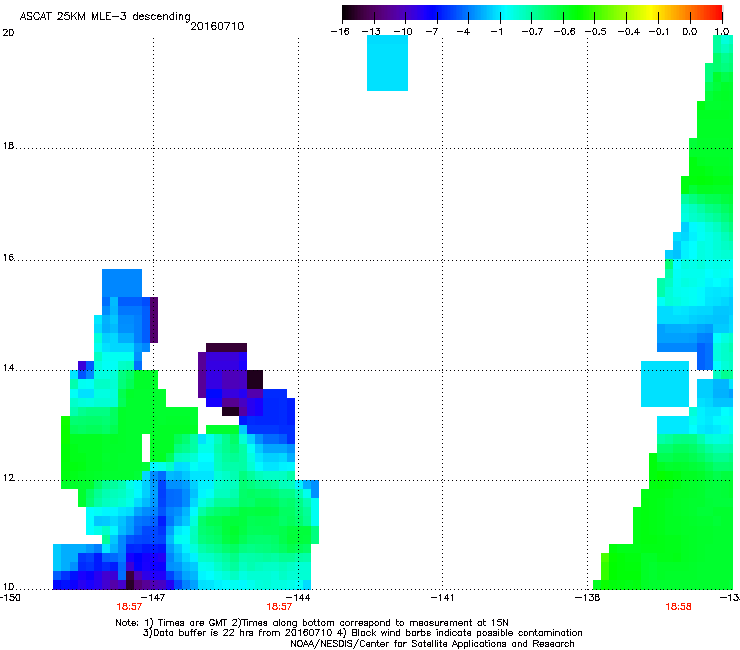The image size is (740, 650).
Task: Click the black end of the color bar
Action: (347, 13)
